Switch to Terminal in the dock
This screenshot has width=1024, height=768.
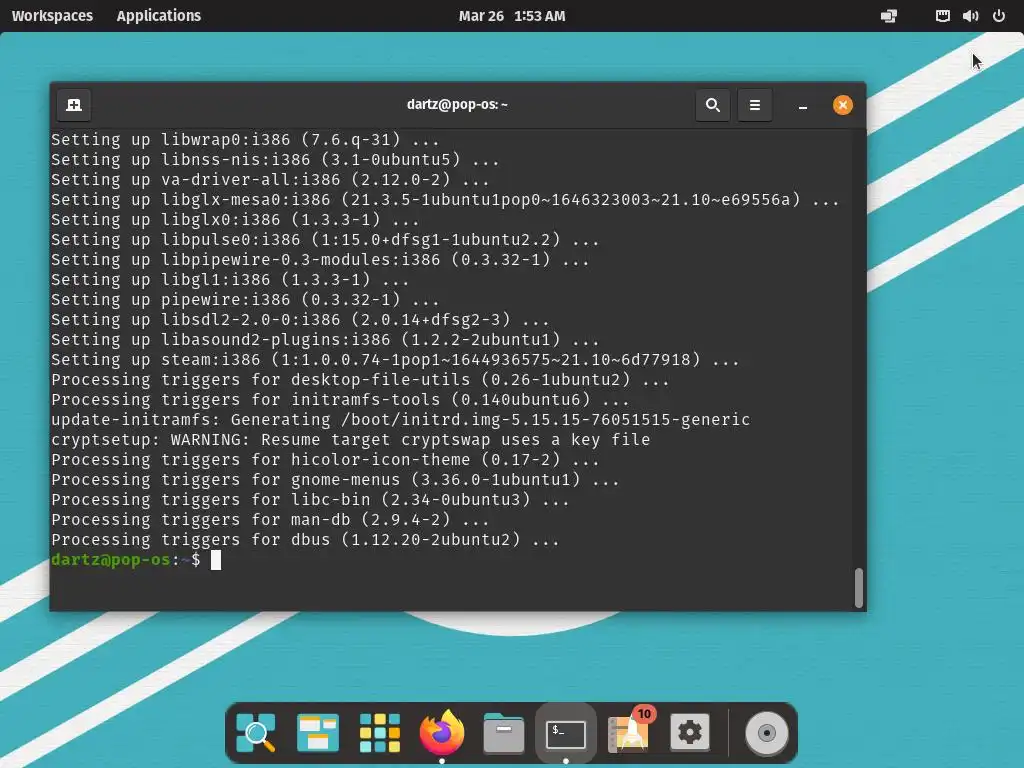[566, 734]
